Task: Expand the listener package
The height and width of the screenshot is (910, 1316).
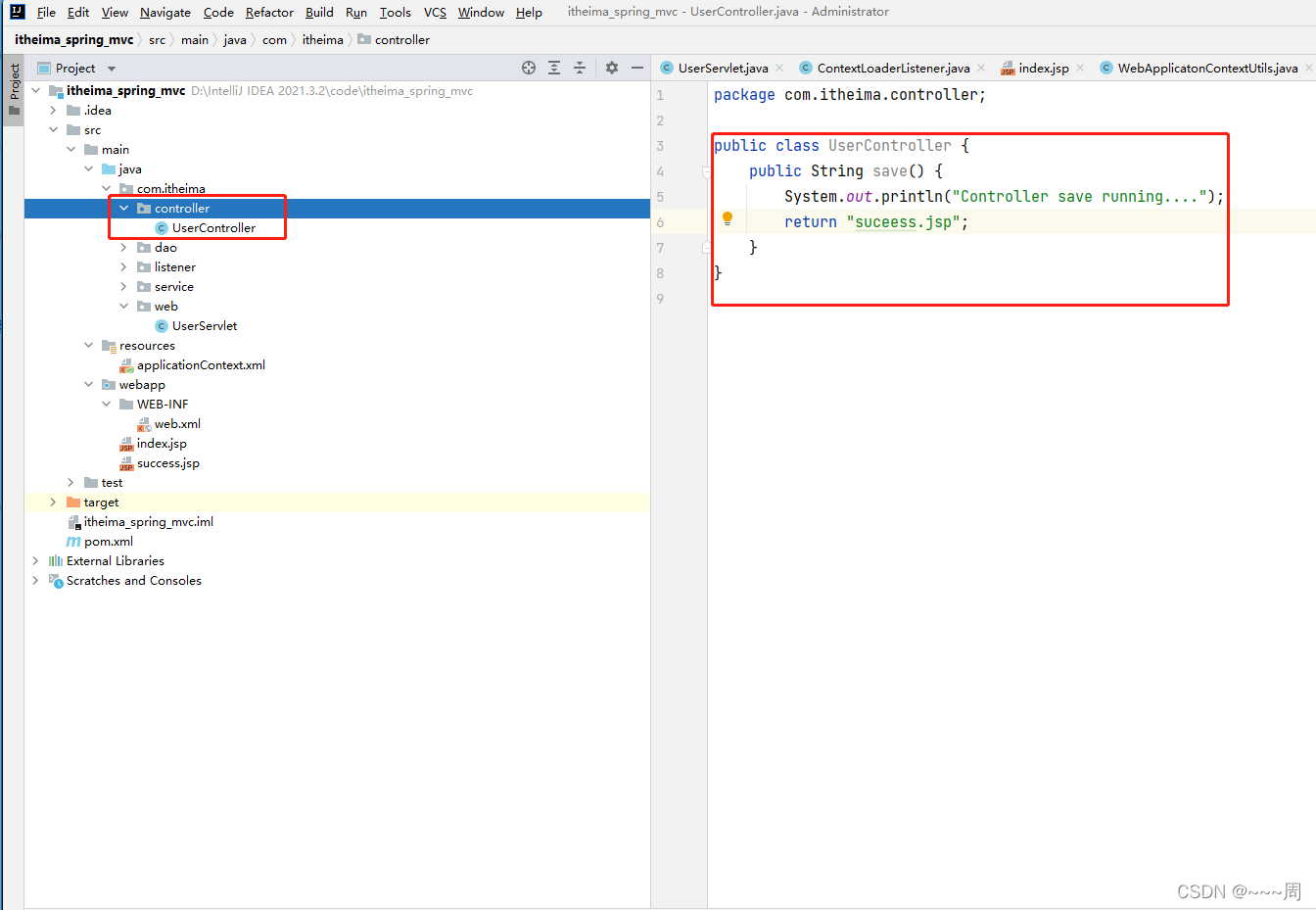Action: (x=124, y=267)
